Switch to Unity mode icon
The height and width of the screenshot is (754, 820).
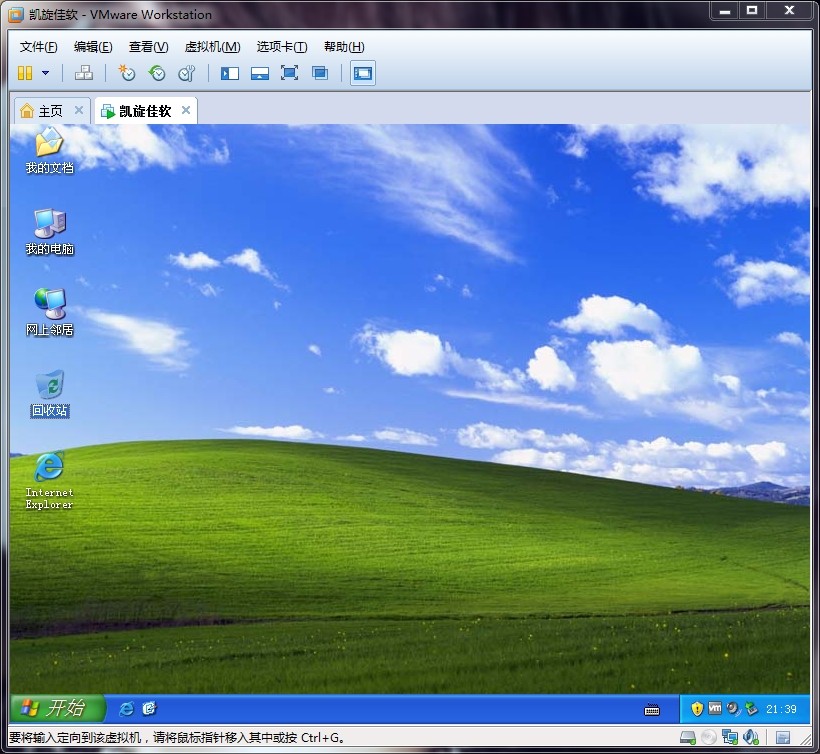point(320,73)
